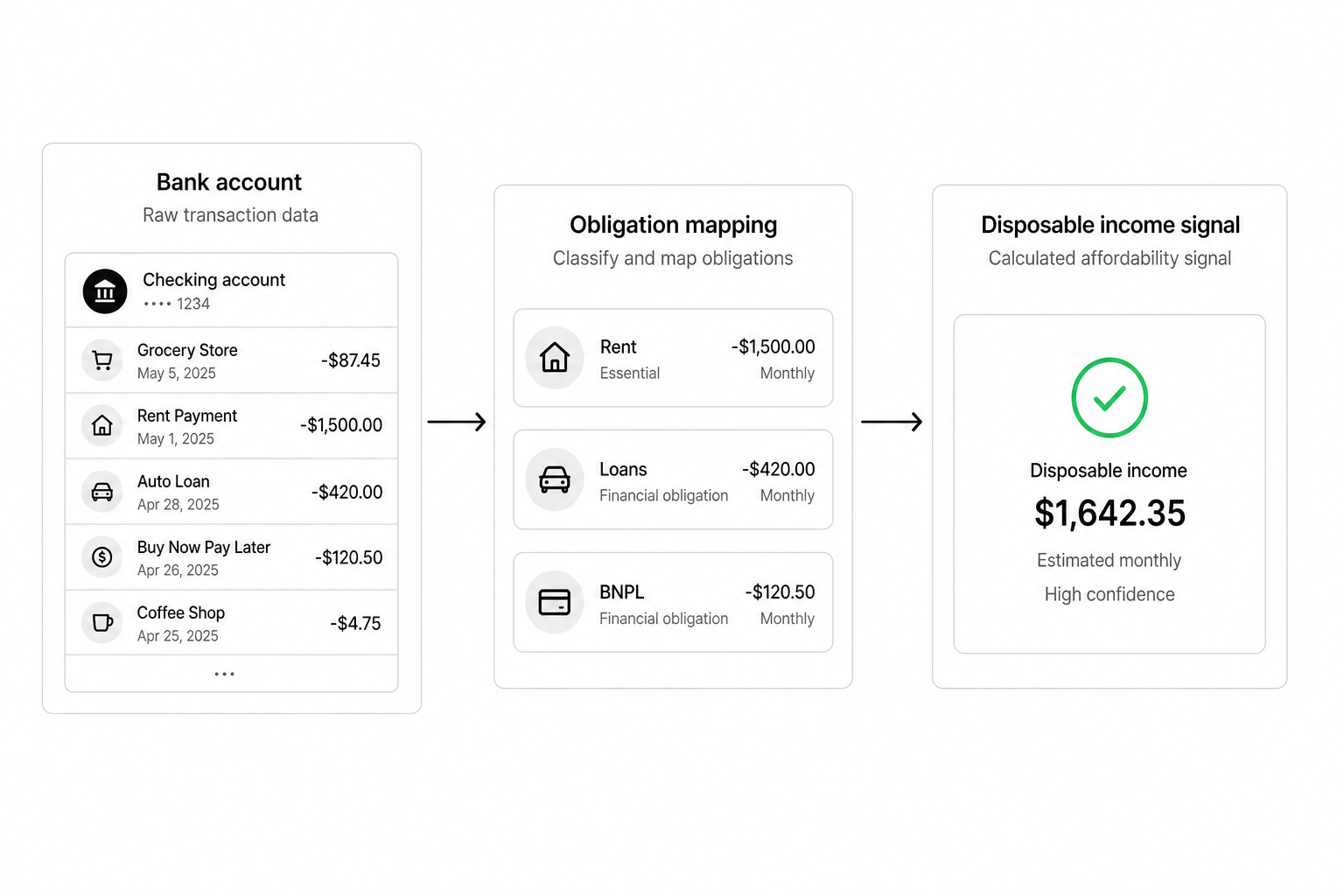Click the -$120.50 amount in the BNPL card
This screenshot has width=1344, height=896.
point(780,592)
